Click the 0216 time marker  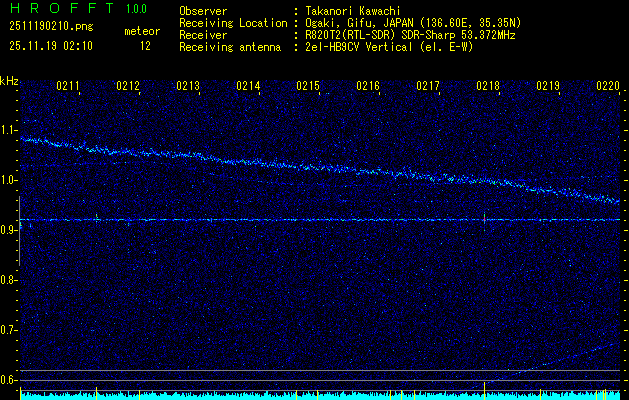coord(368,87)
